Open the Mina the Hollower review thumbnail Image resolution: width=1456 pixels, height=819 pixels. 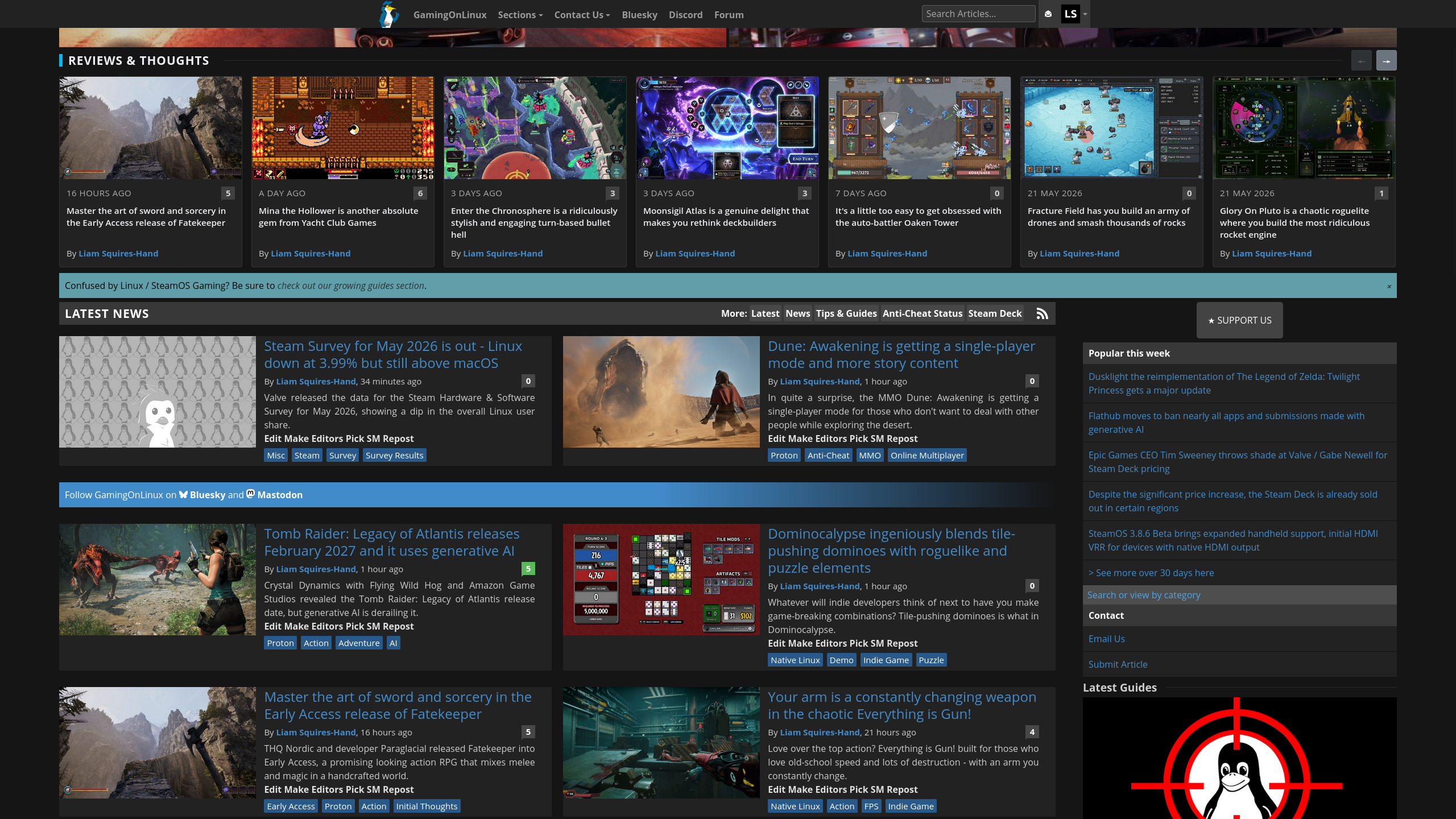[342, 128]
